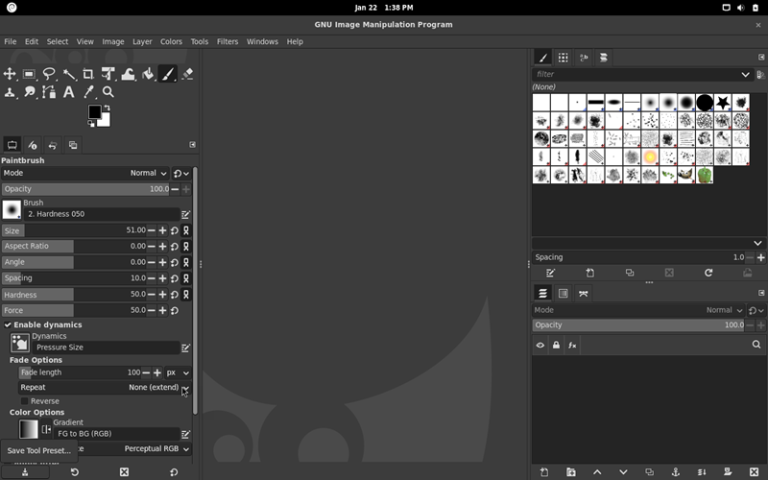Screen dimensions: 768x480
Task: Choose the Bucket Fill tool
Action: coord(147,74)
